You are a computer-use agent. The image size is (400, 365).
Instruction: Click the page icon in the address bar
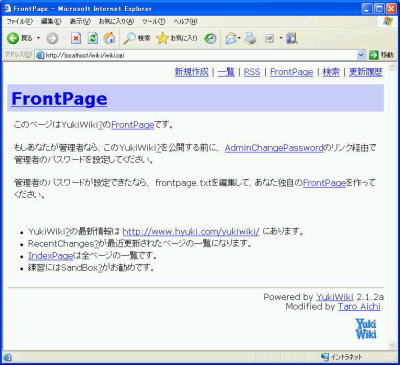[40, 55]
